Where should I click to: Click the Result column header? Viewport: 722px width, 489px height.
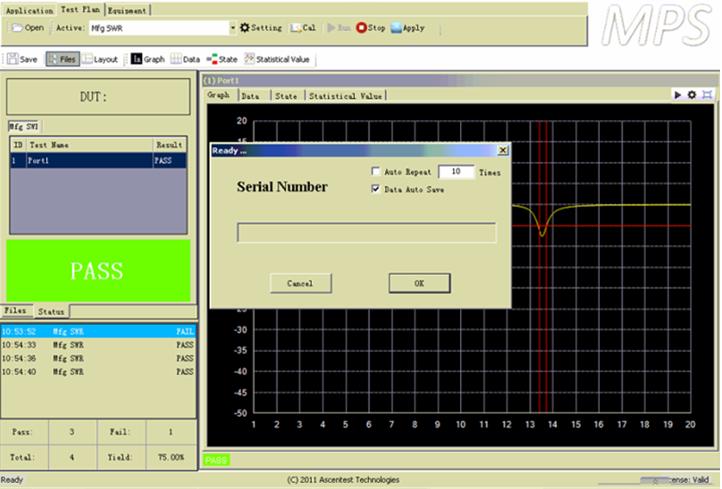click(x=169, y=145)
